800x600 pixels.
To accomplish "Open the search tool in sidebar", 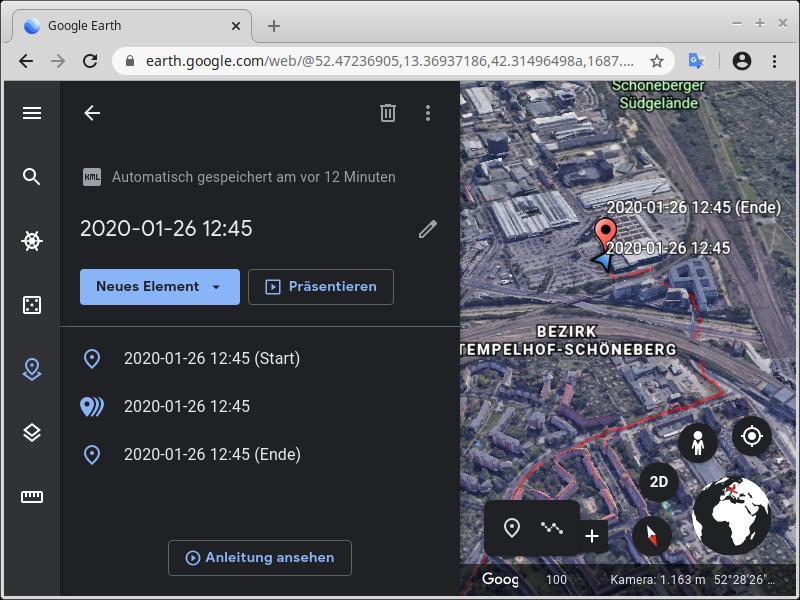I will point(32,177).
